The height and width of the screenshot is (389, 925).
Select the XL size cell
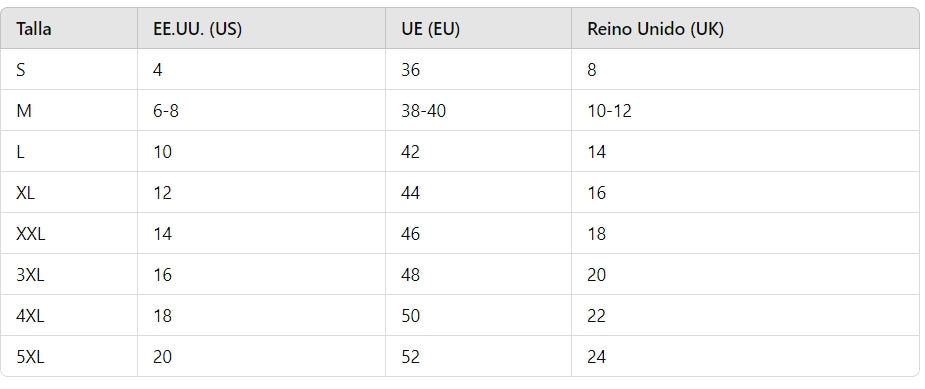(69, 192)
